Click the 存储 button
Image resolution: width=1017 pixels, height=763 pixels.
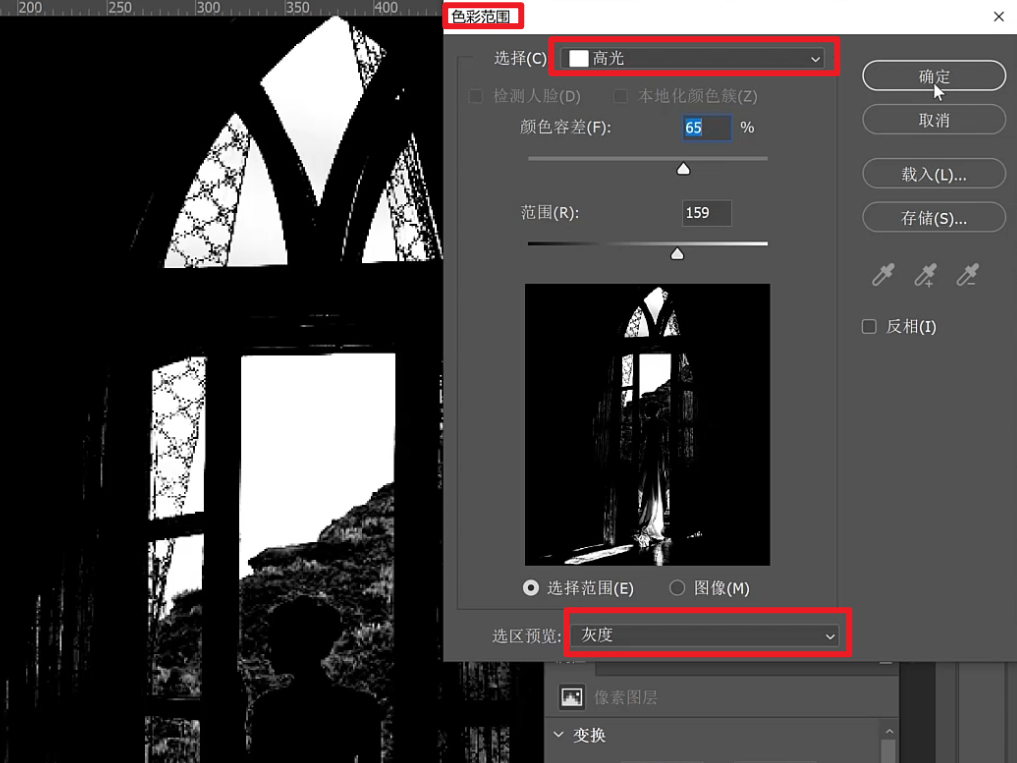point(934,217)
